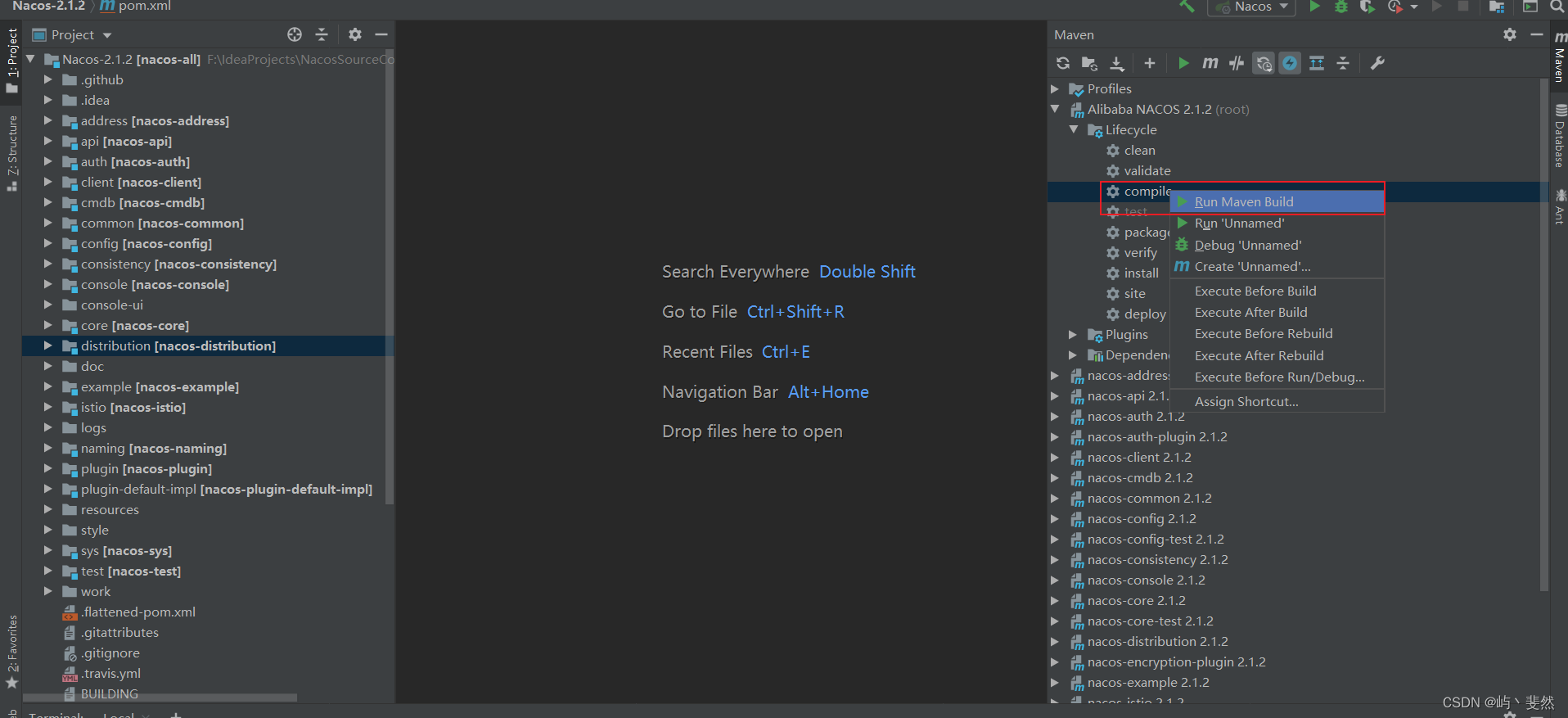Run Nacos configuration with green arrow
The height and width of the screenshot is (718, 1568).
1314,7
